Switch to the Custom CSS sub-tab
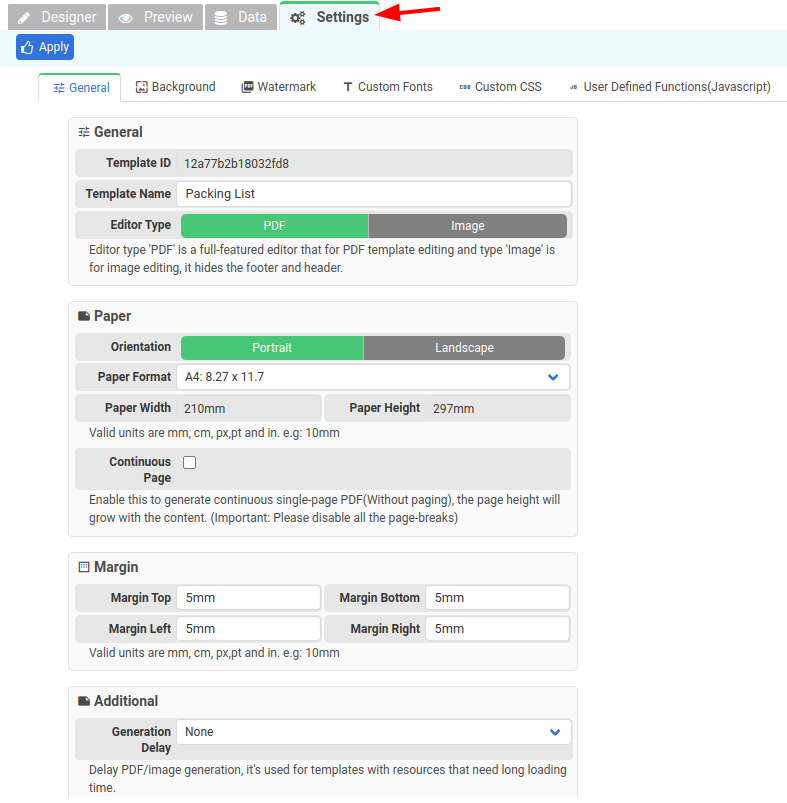 [501, 87]
